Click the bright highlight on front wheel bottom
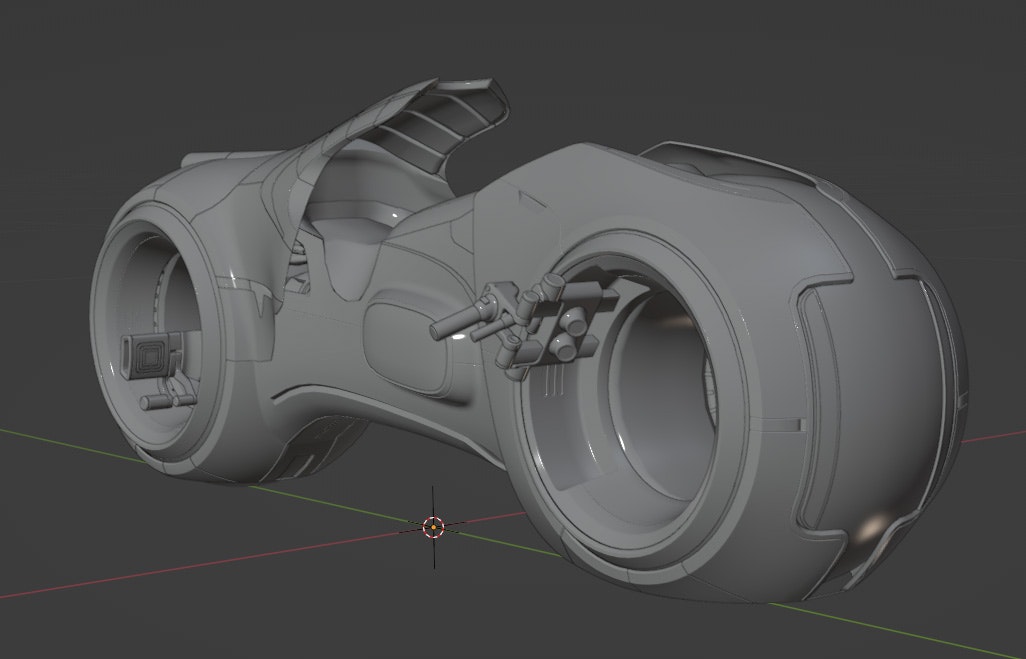 (873, 524)
